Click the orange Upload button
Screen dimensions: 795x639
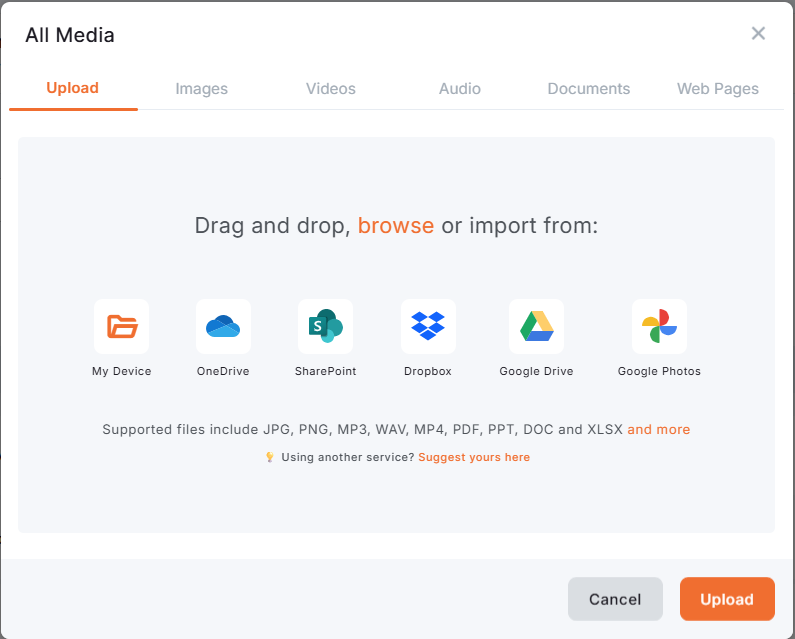click(727, 599)
